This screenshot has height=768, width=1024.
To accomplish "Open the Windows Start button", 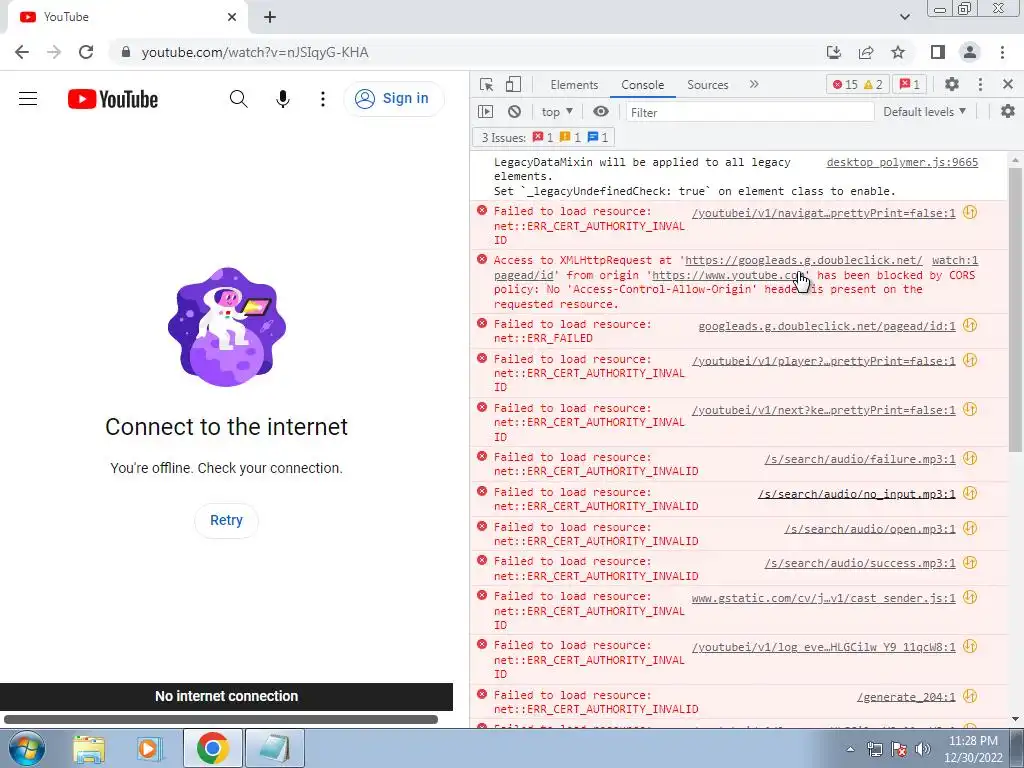I will pos(25,748).
